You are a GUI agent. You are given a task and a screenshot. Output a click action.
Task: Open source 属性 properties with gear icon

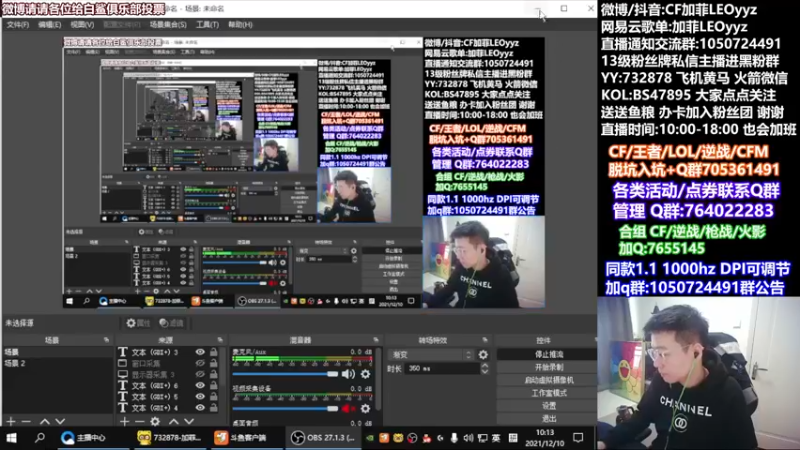tap(138, 323)
